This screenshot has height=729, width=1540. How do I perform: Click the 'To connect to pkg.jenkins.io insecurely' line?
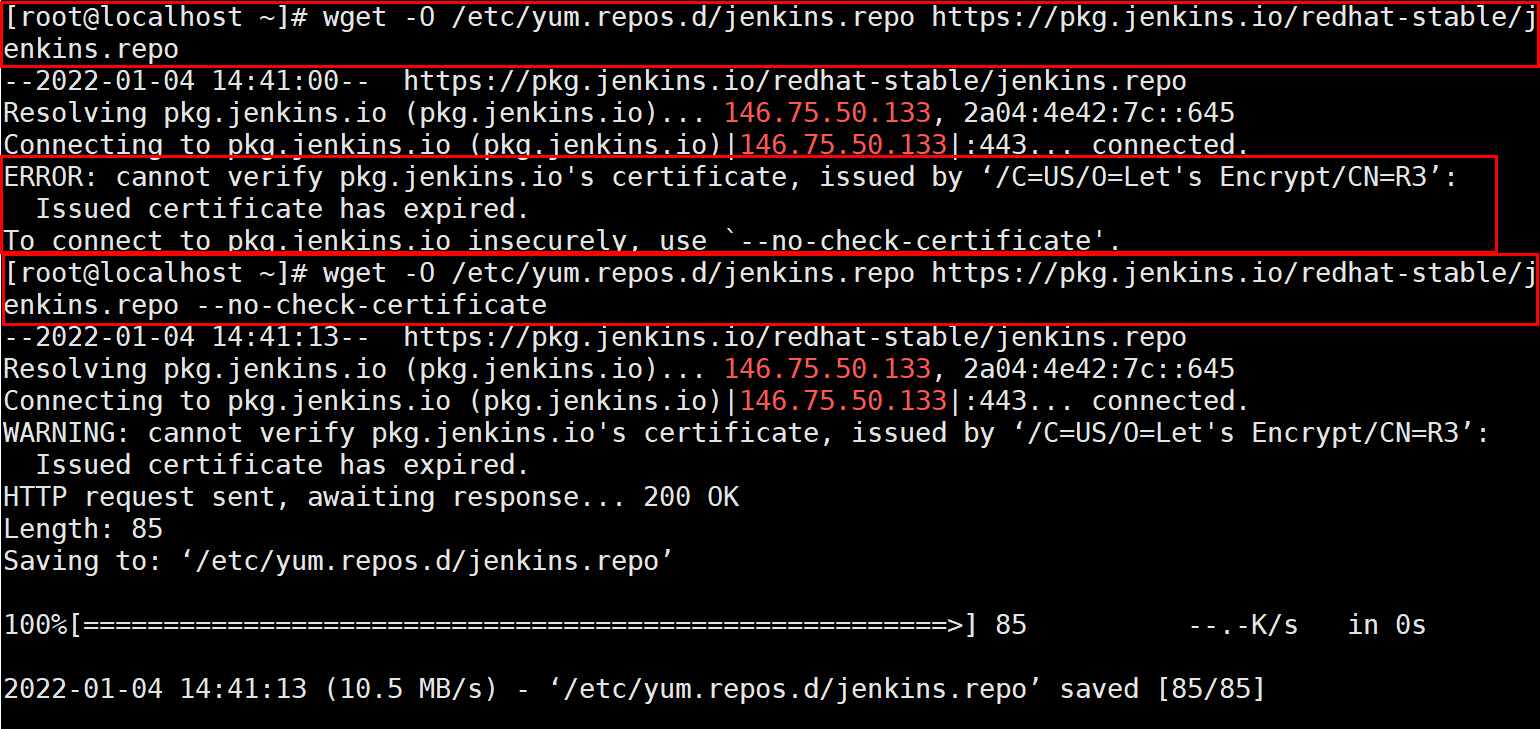[x=562, y=241]
